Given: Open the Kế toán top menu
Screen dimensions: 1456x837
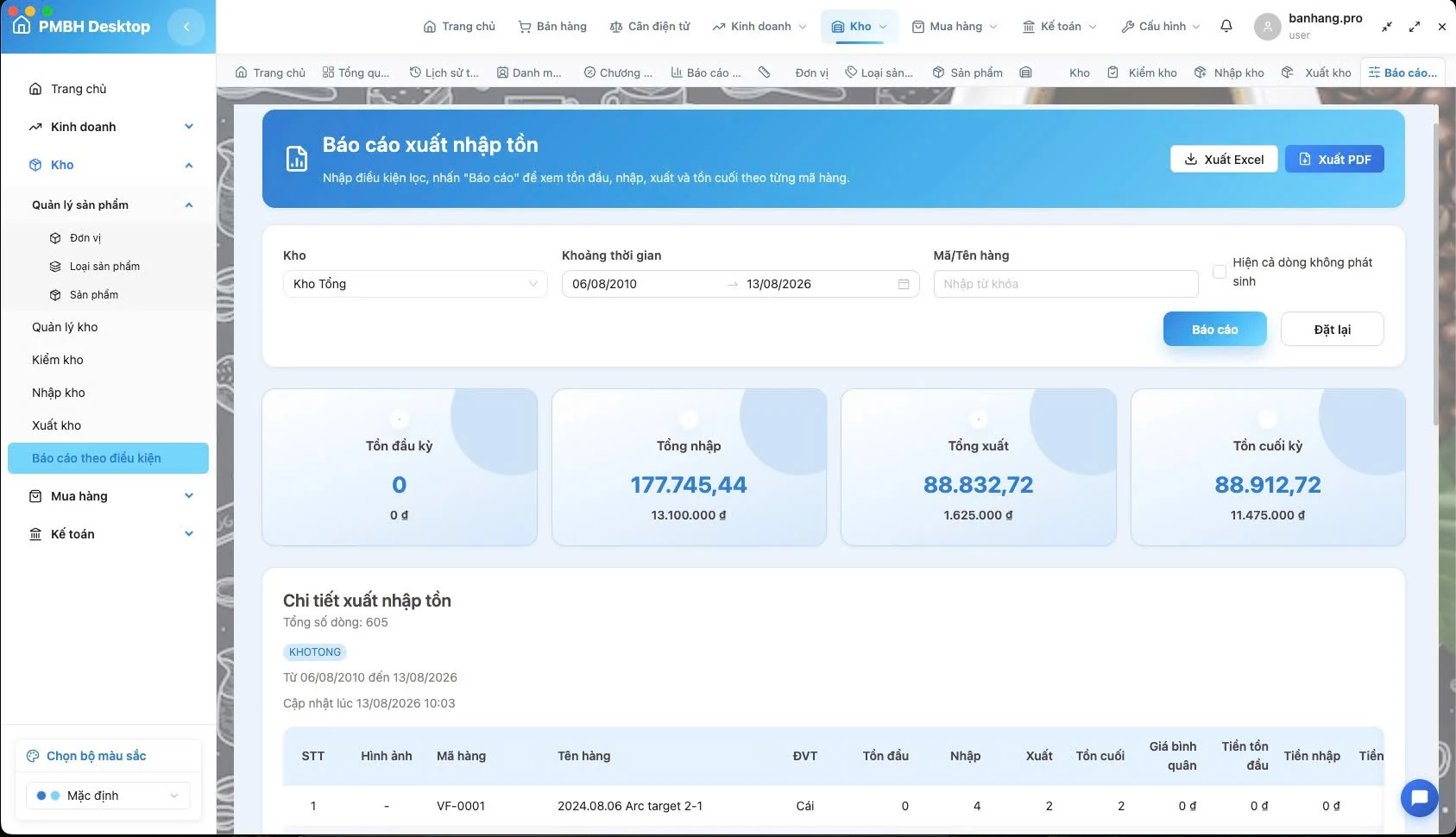Looking at the screenshot, I should tap(1060, 27).
